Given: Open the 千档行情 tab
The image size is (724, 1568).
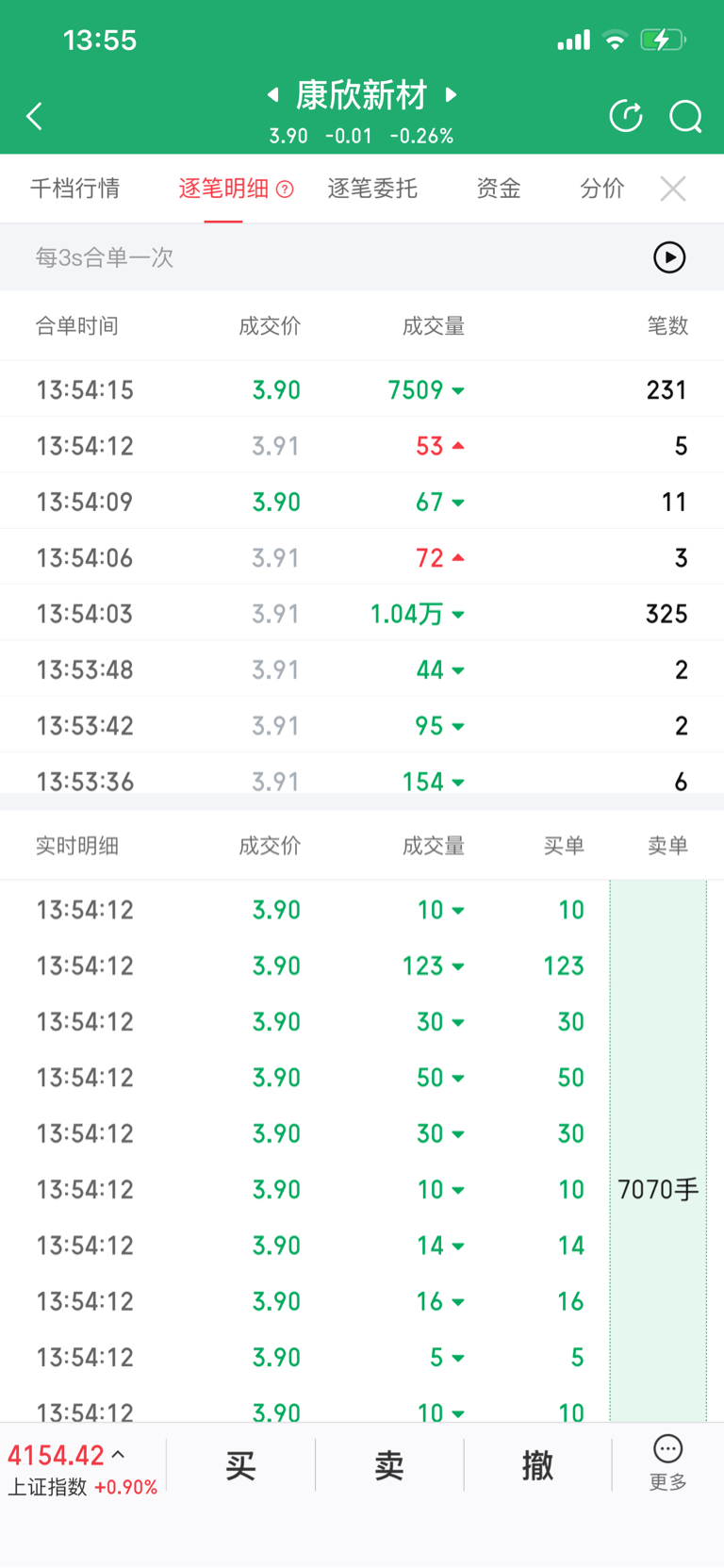Looking at the screenshot, I should [x=75, y=189].
